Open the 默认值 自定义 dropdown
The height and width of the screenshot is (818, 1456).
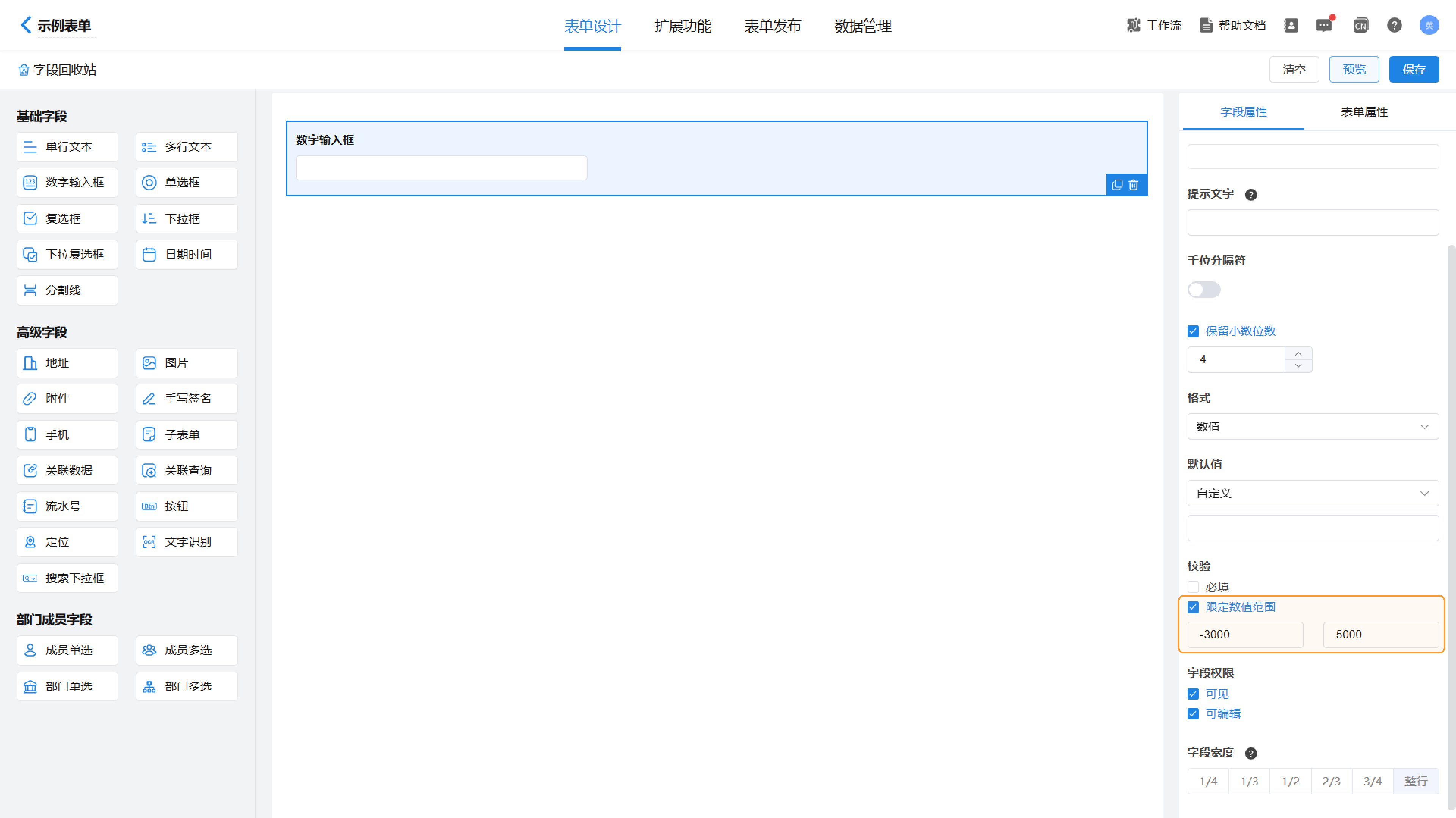1312,493
